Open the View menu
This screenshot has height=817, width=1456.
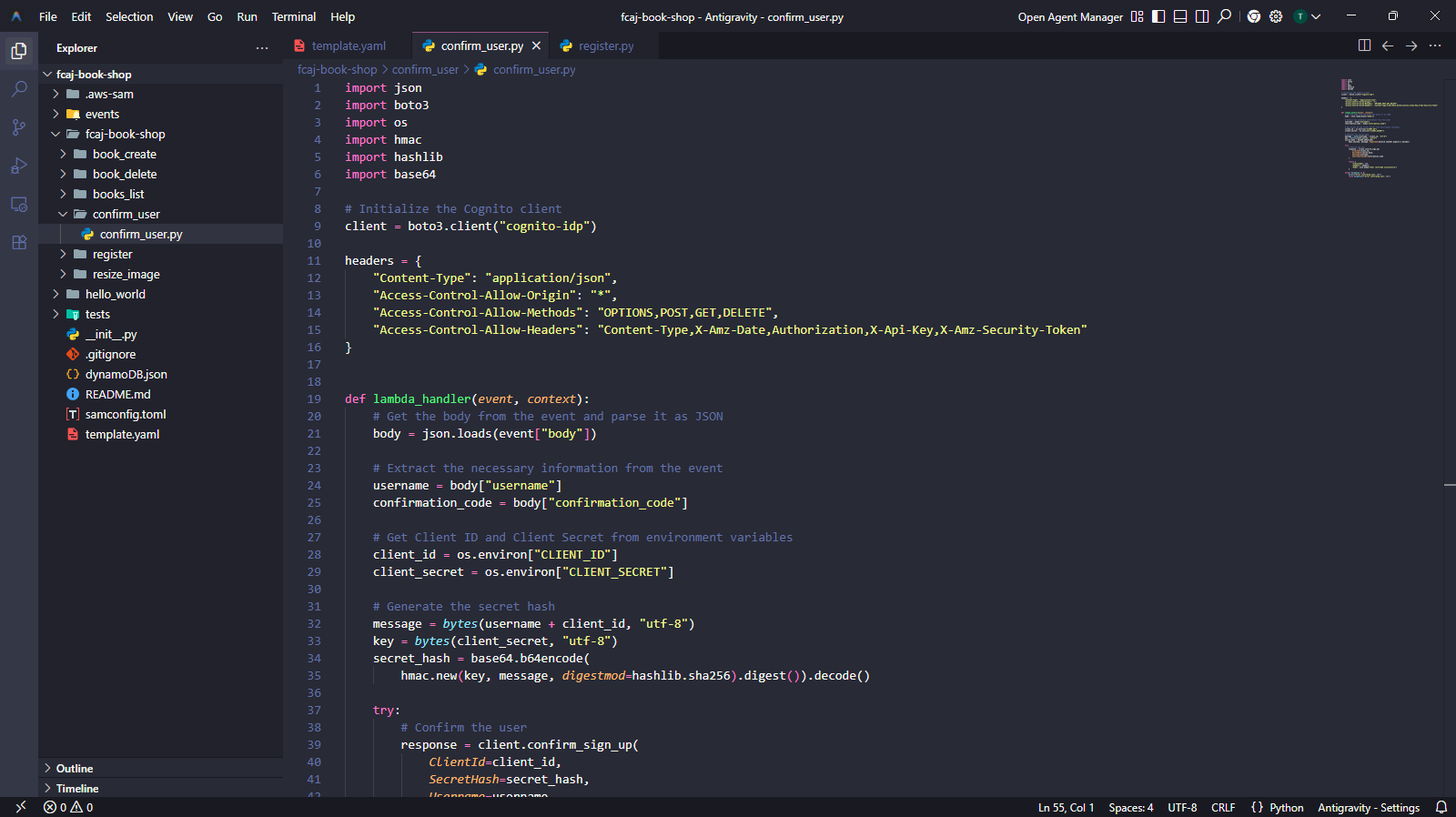180,16
